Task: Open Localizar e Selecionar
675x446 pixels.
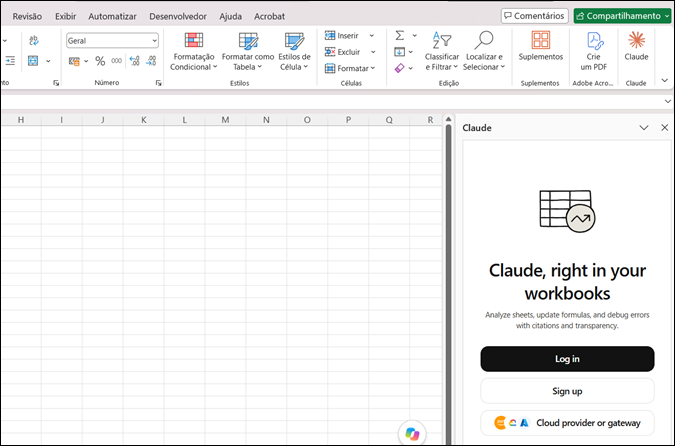Action: pos(483,51)
